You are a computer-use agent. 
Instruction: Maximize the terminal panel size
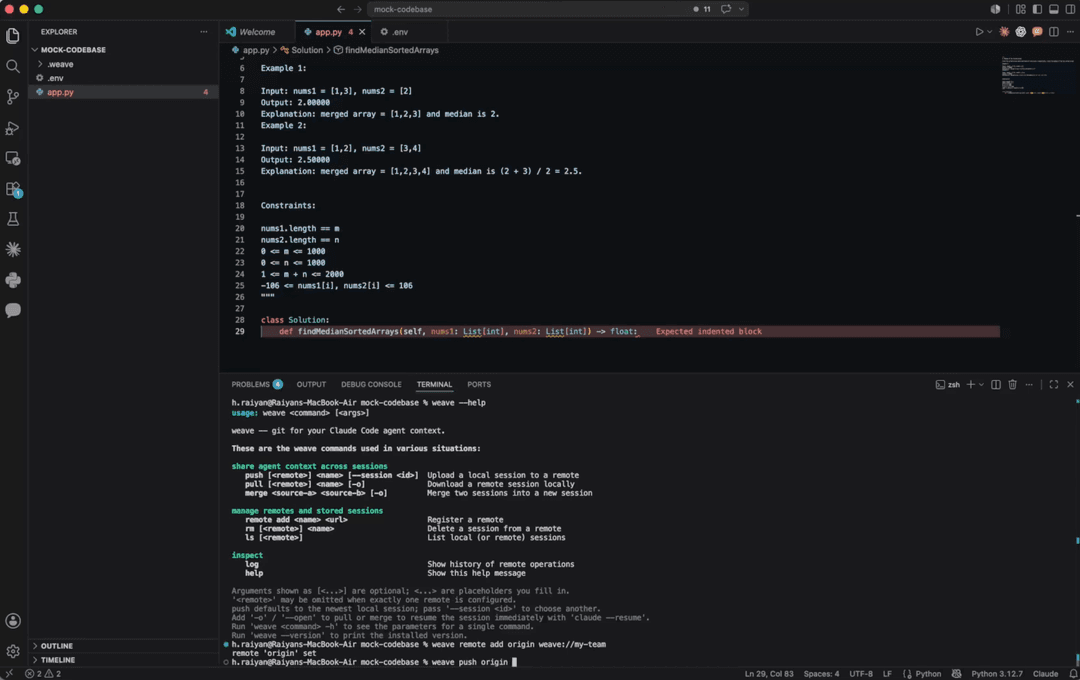pos(1054,384)
